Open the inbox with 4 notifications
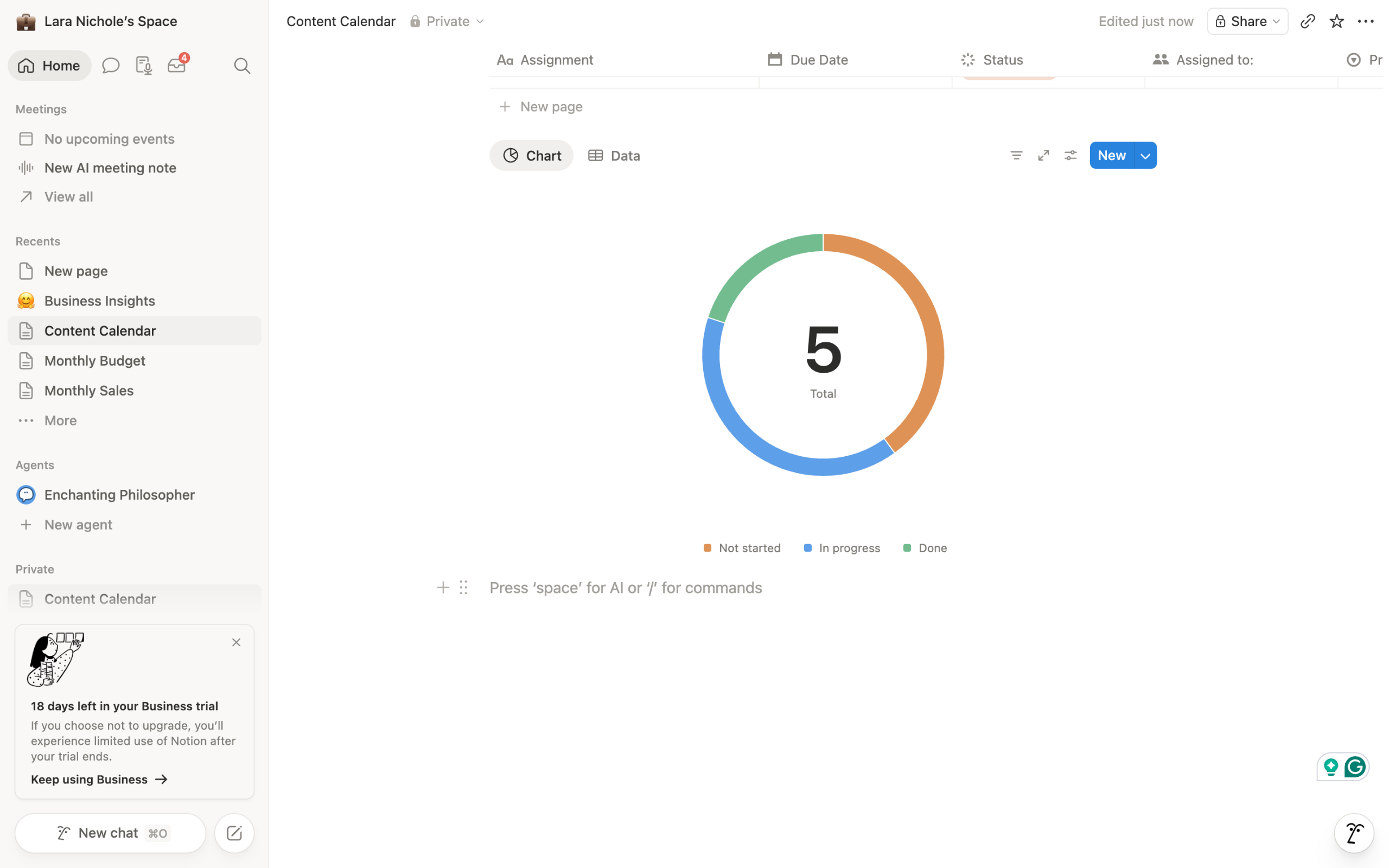 click(177, 65)
